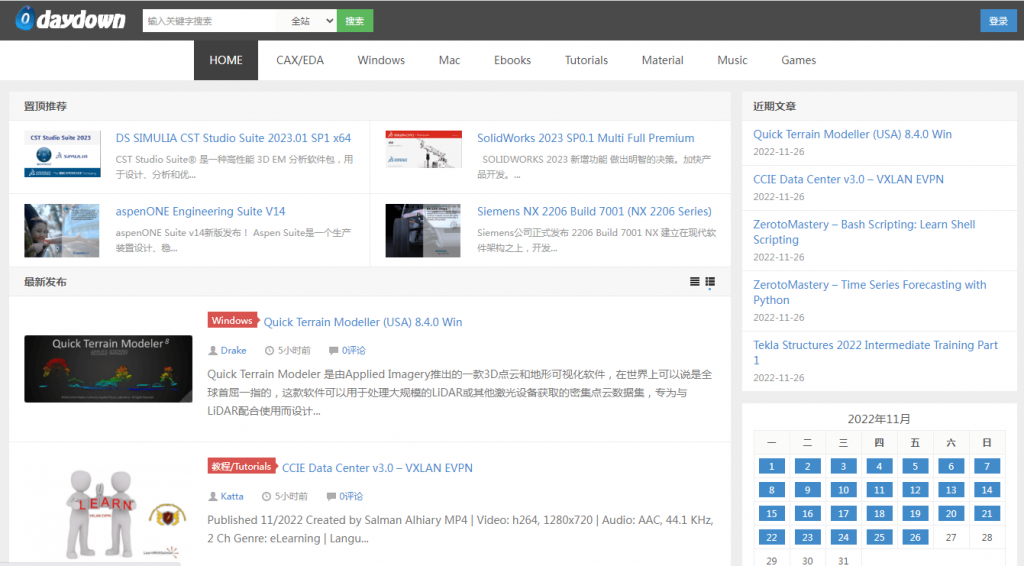The width and height of the screenshot is (1024, 566).
Task: Click author icon beside Katta
Action: (x=213, y=496)
